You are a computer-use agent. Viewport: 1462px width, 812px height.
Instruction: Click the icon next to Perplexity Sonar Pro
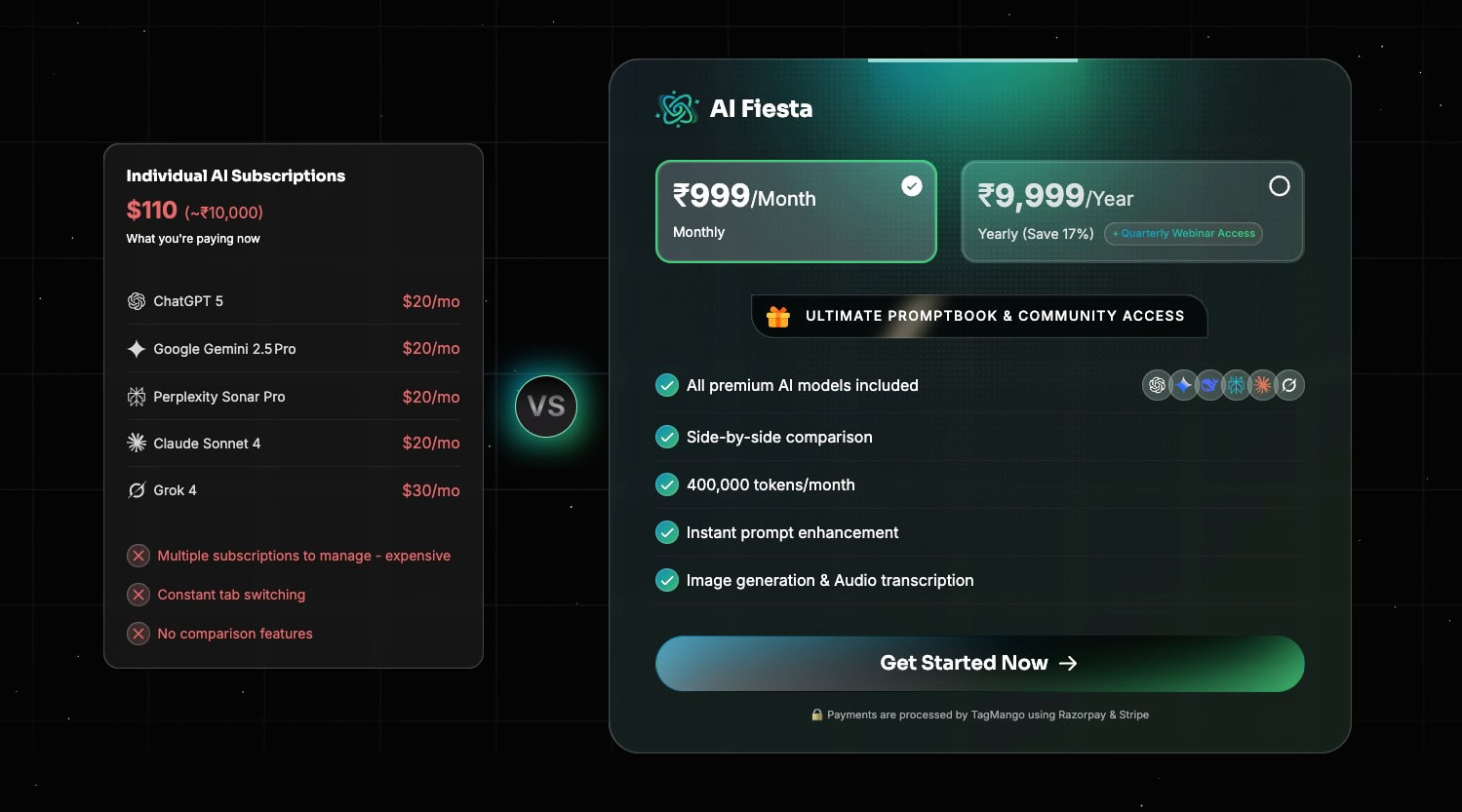pos(137,397)
